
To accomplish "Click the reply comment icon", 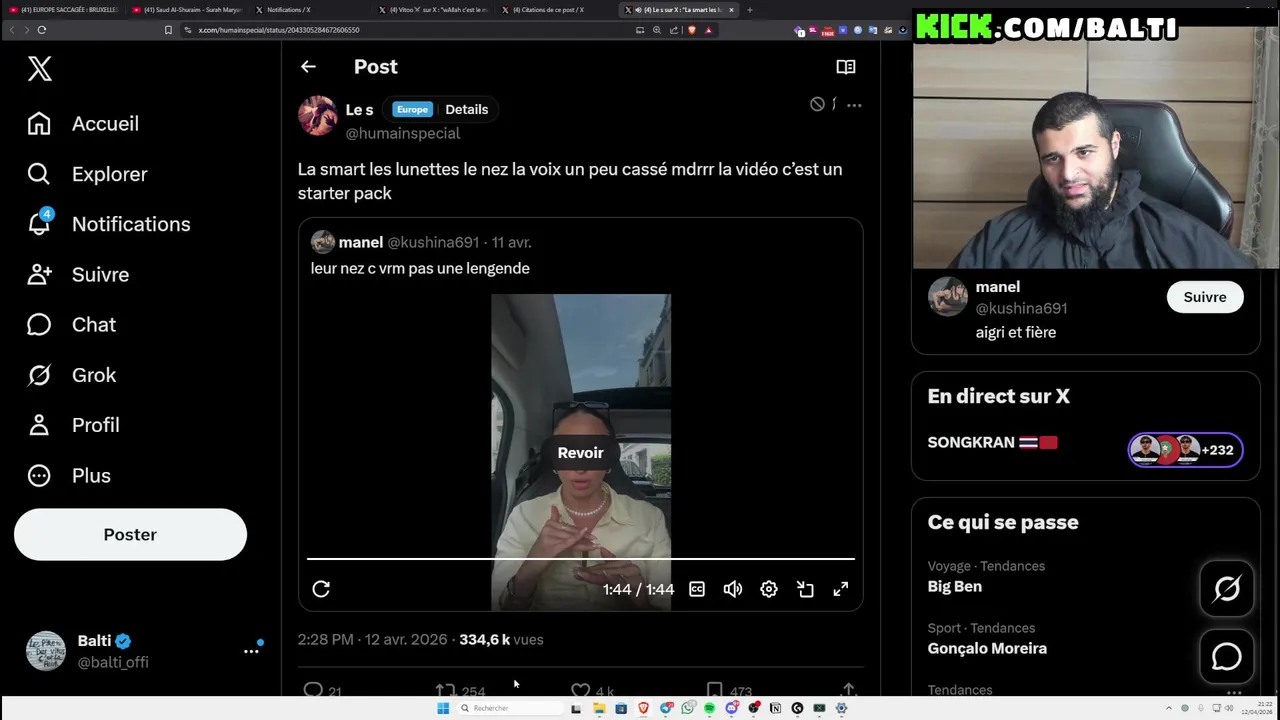I will point(313,690).
